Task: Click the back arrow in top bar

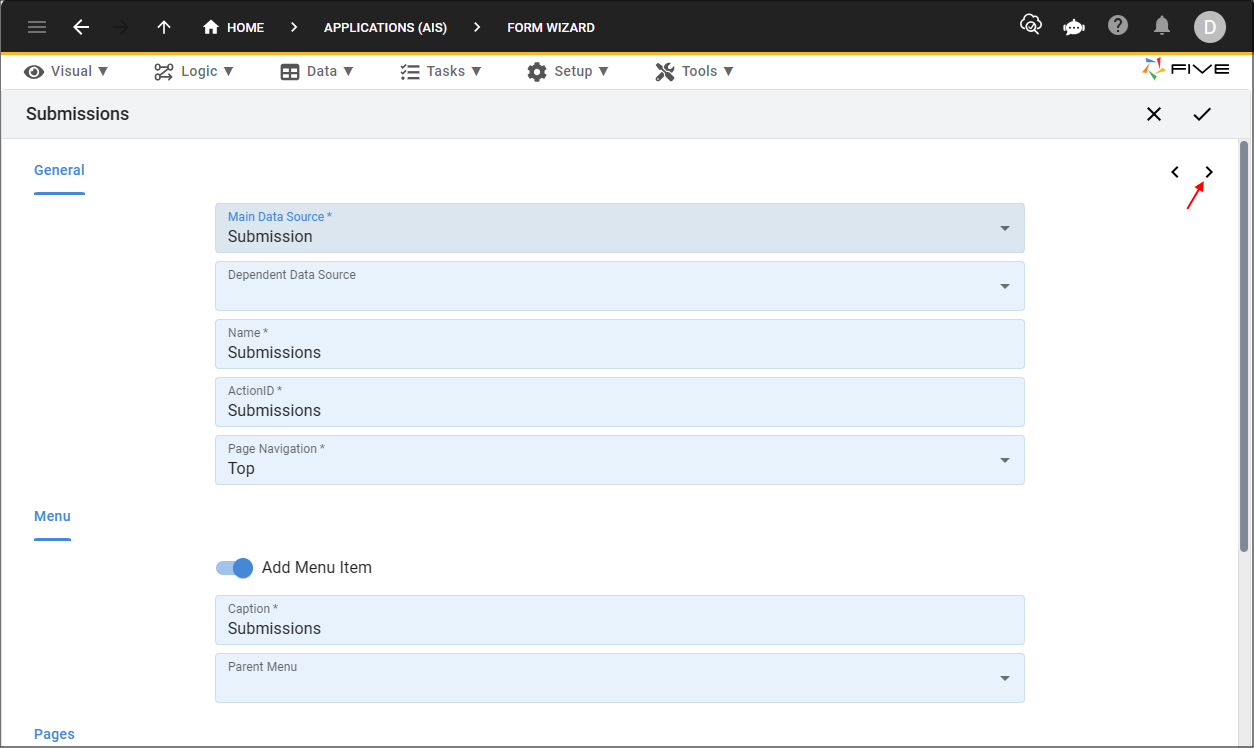Action: pos(81,27)
